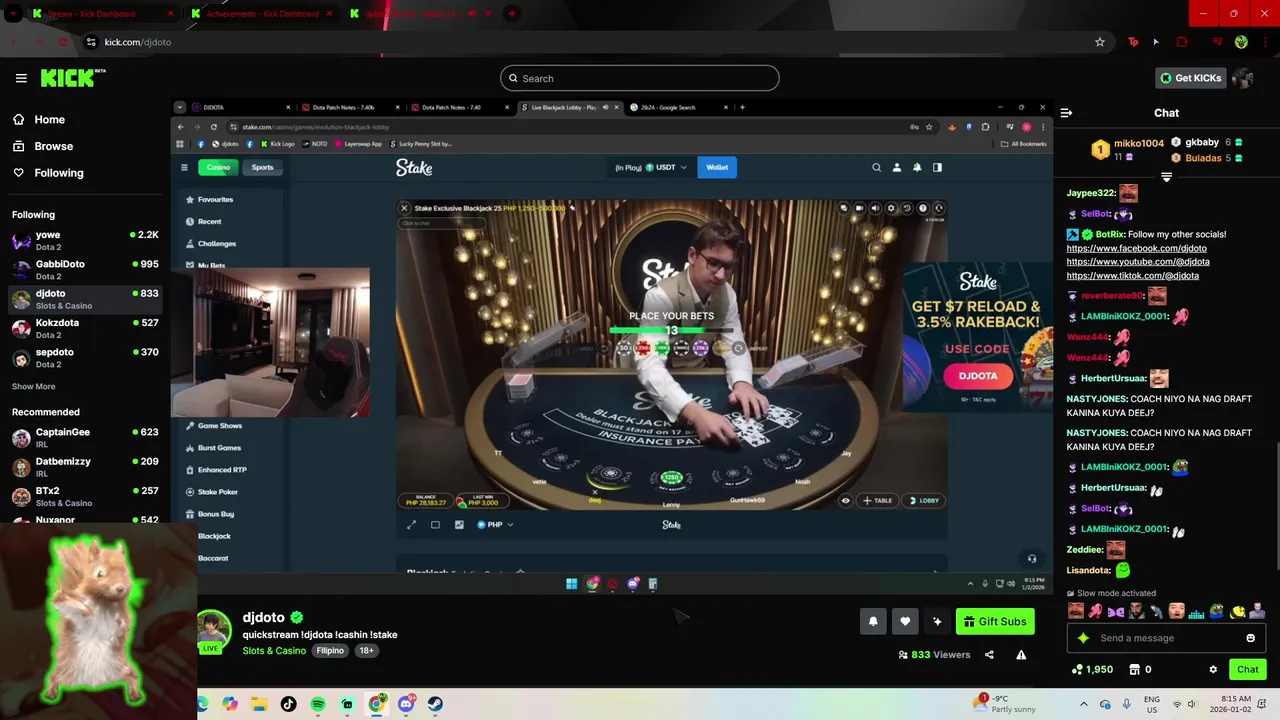The image size is (1280, 720).
Task: Open GabbiDoto channel in Following list
Action: tap(84, 270)
